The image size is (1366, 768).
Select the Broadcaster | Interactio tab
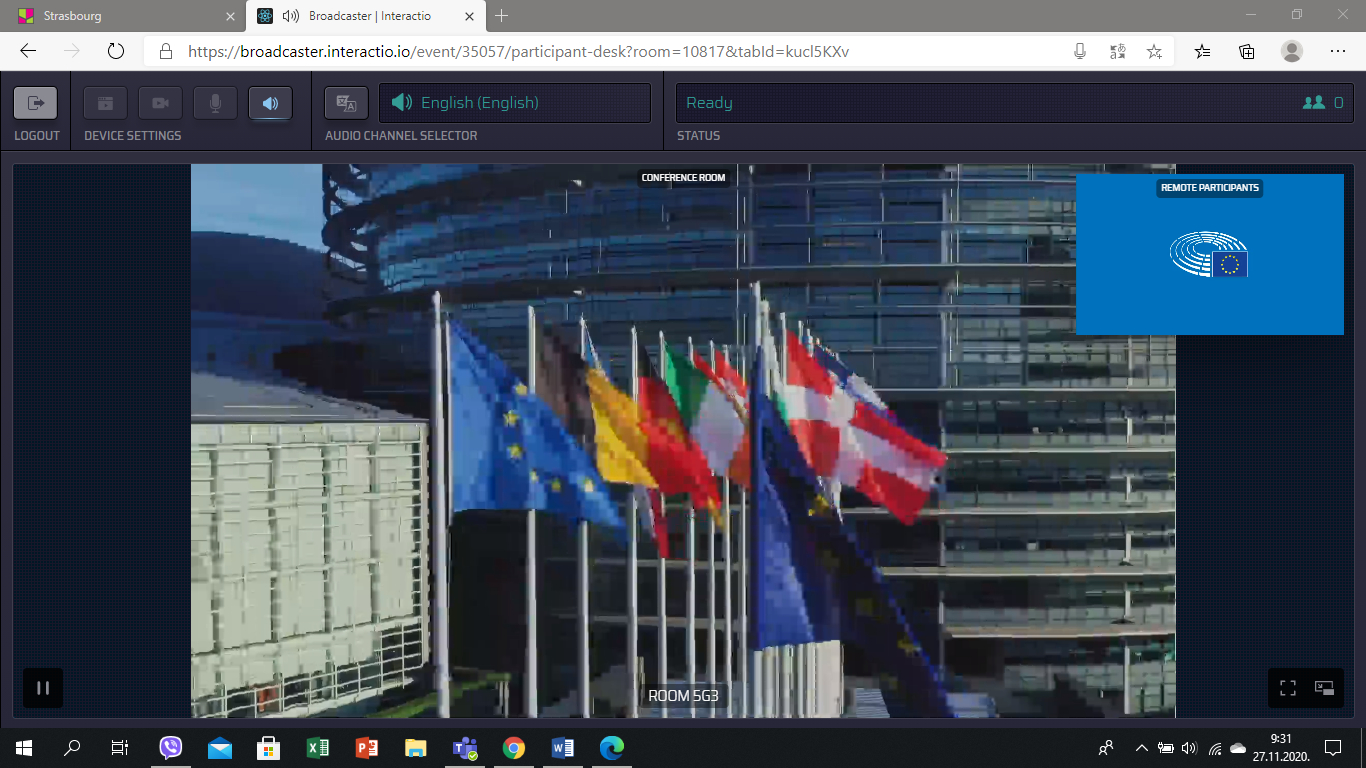click(367, 16)
